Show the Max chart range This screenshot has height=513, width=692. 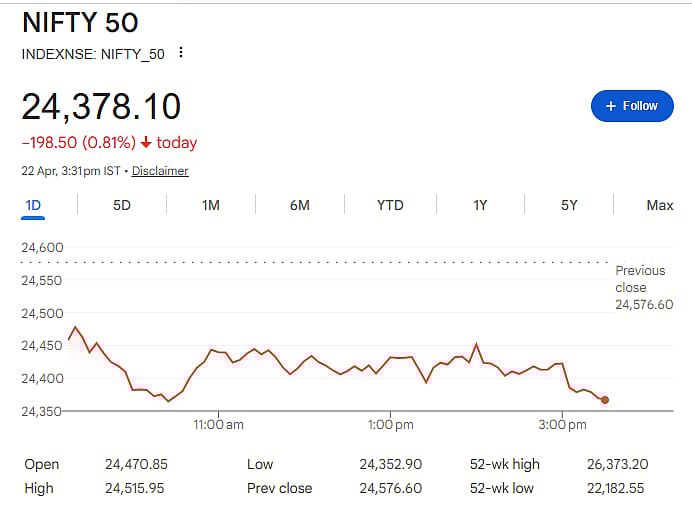(659, 205)
